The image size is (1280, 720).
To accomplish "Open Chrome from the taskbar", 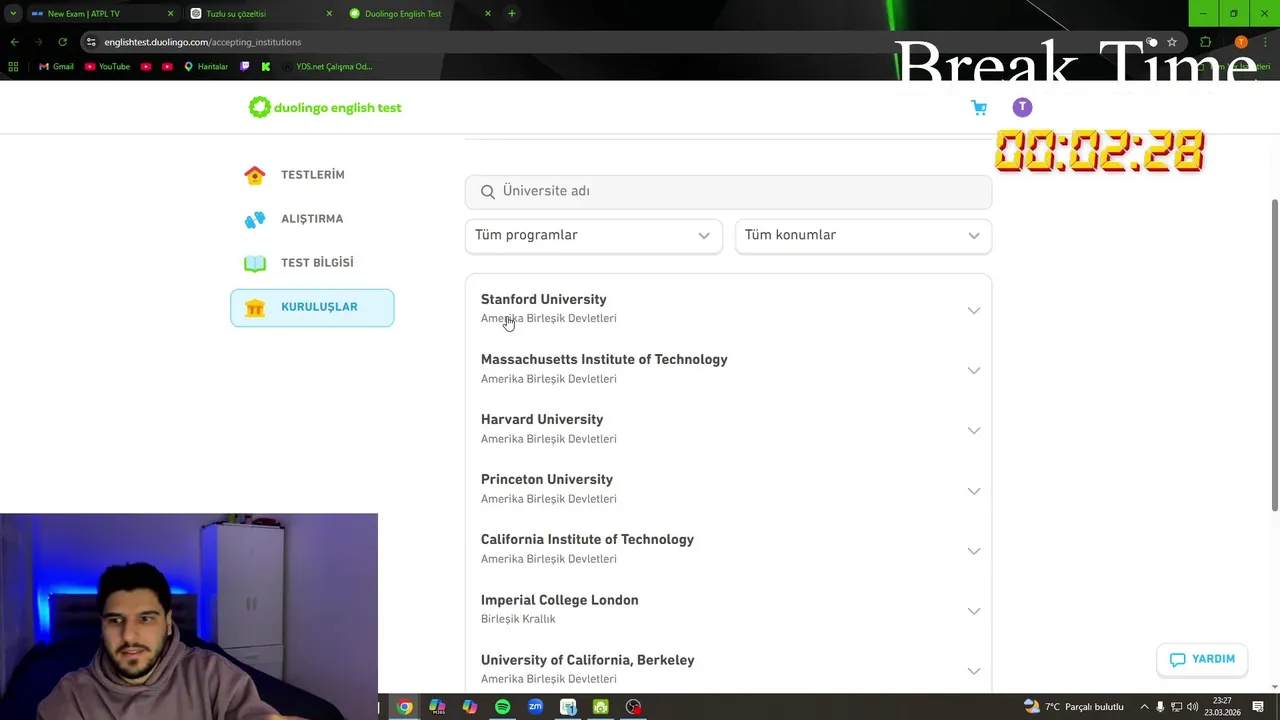I will click(x=404, y=707).
